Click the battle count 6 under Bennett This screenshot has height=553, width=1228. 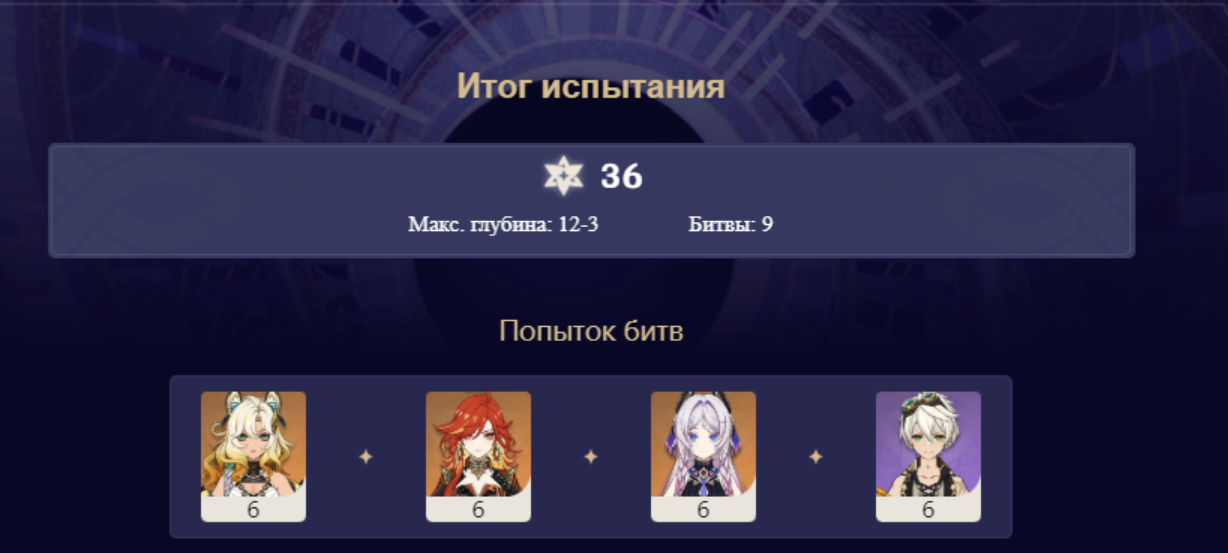(928, 510)
